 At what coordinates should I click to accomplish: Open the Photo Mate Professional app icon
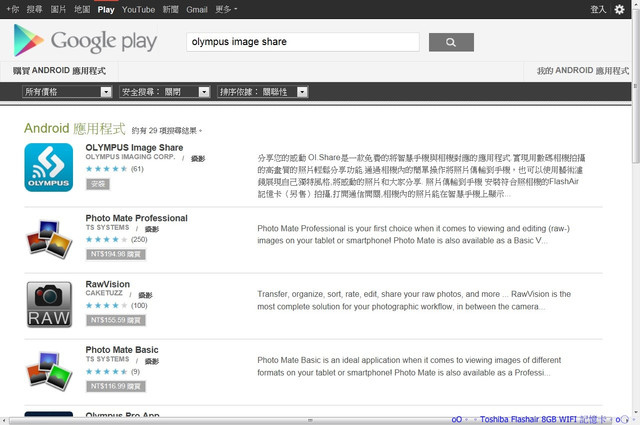pos(49,238)
